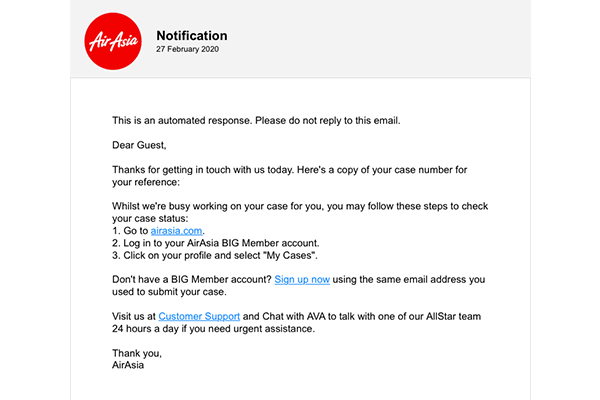Select step 2 about BIG Member login
This screenshot has width=600, height=400.
(x=215, y=243)
